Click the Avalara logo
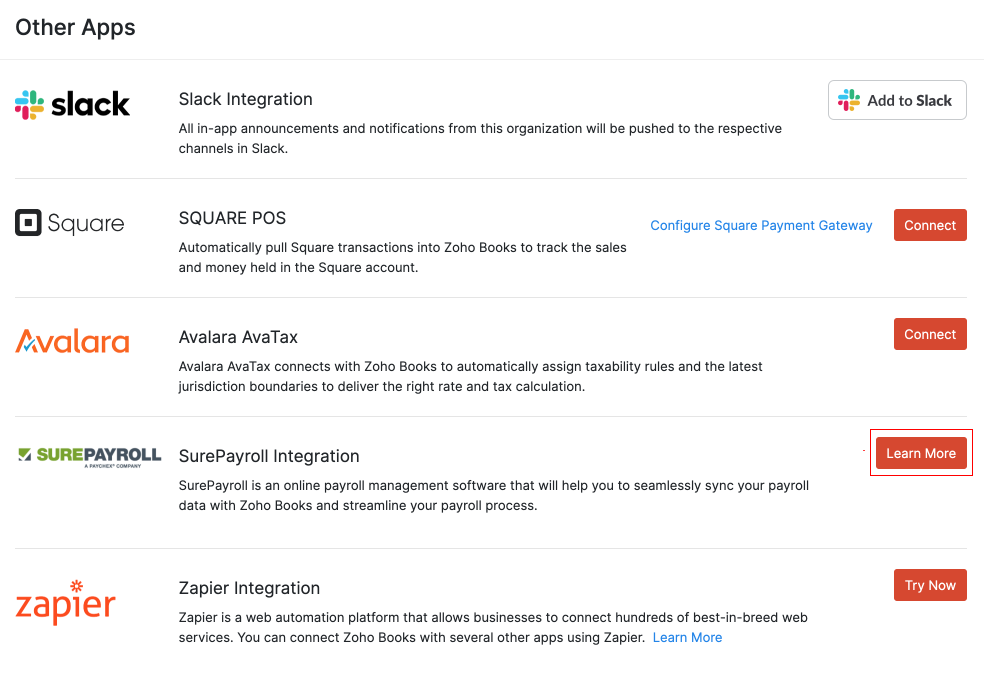This screenshot has height=678, width=984. click(x=72, y=341)
